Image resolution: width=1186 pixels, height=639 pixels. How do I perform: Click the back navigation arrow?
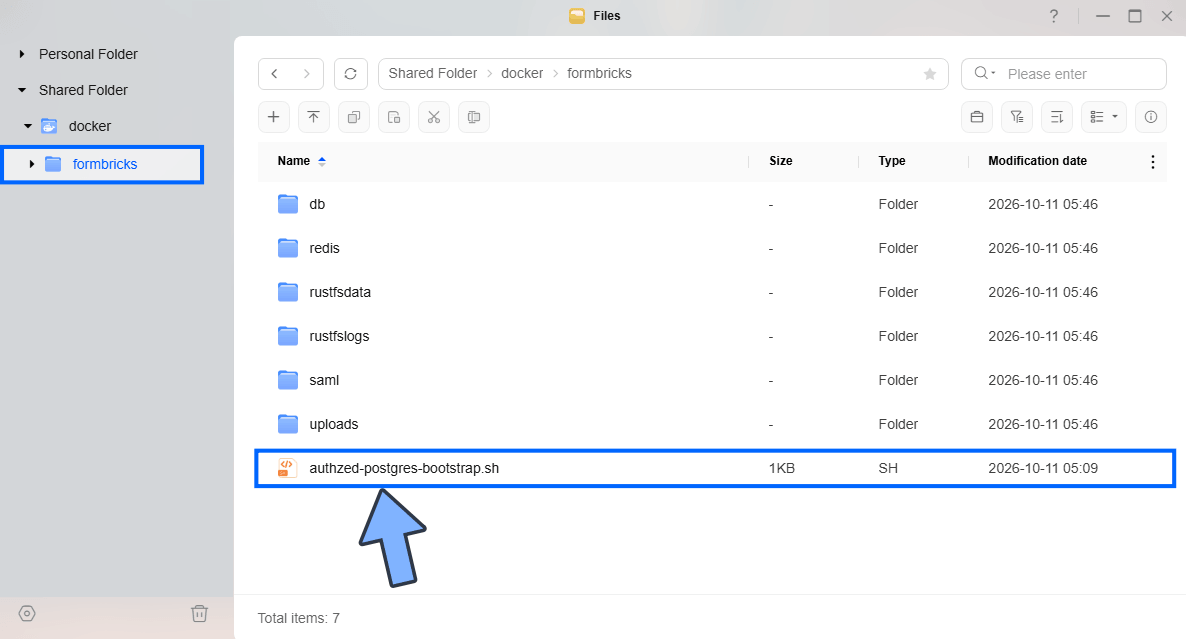click(x=275, y=73)
